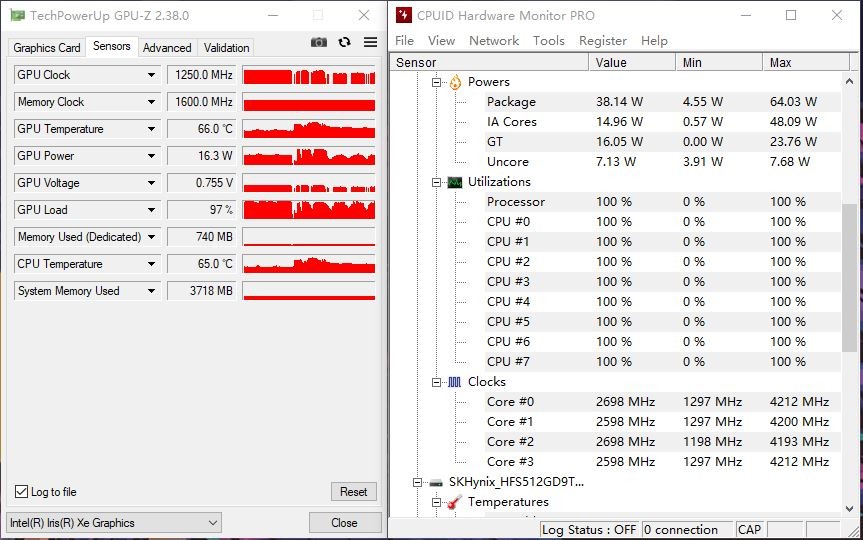Open the GPU Voltage sensor dropdown
This screenshot has height=540, width=863.
151,183
